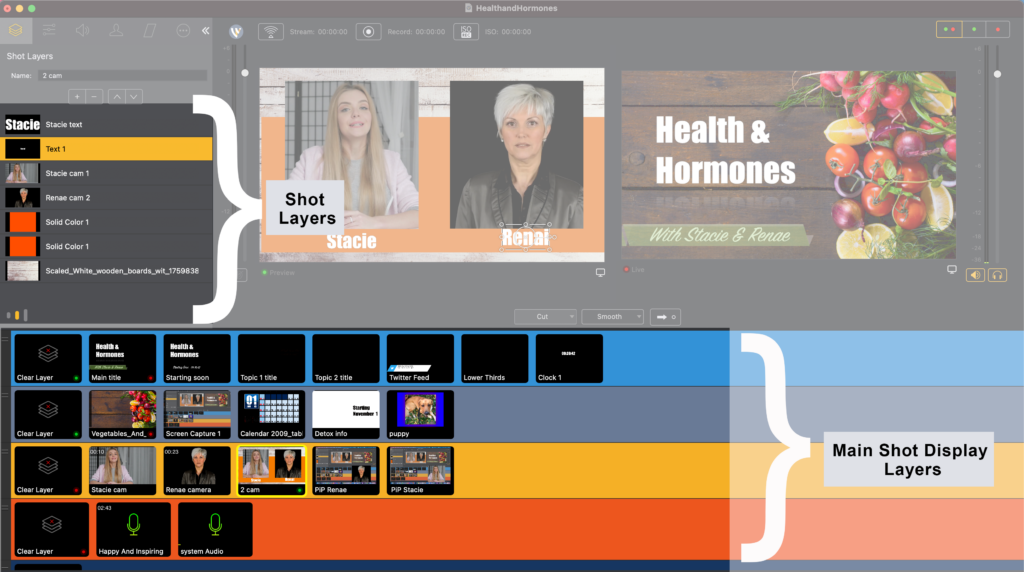Adjust the preview audio level slider

click(x=245, y=72)
